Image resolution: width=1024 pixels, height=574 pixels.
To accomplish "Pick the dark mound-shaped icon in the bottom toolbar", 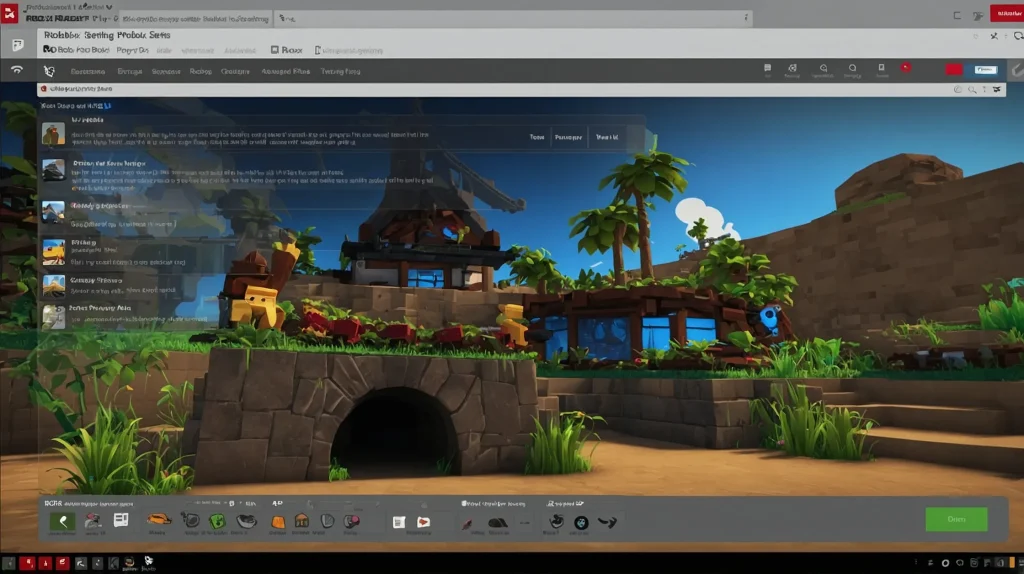I will tap(498, 522).
